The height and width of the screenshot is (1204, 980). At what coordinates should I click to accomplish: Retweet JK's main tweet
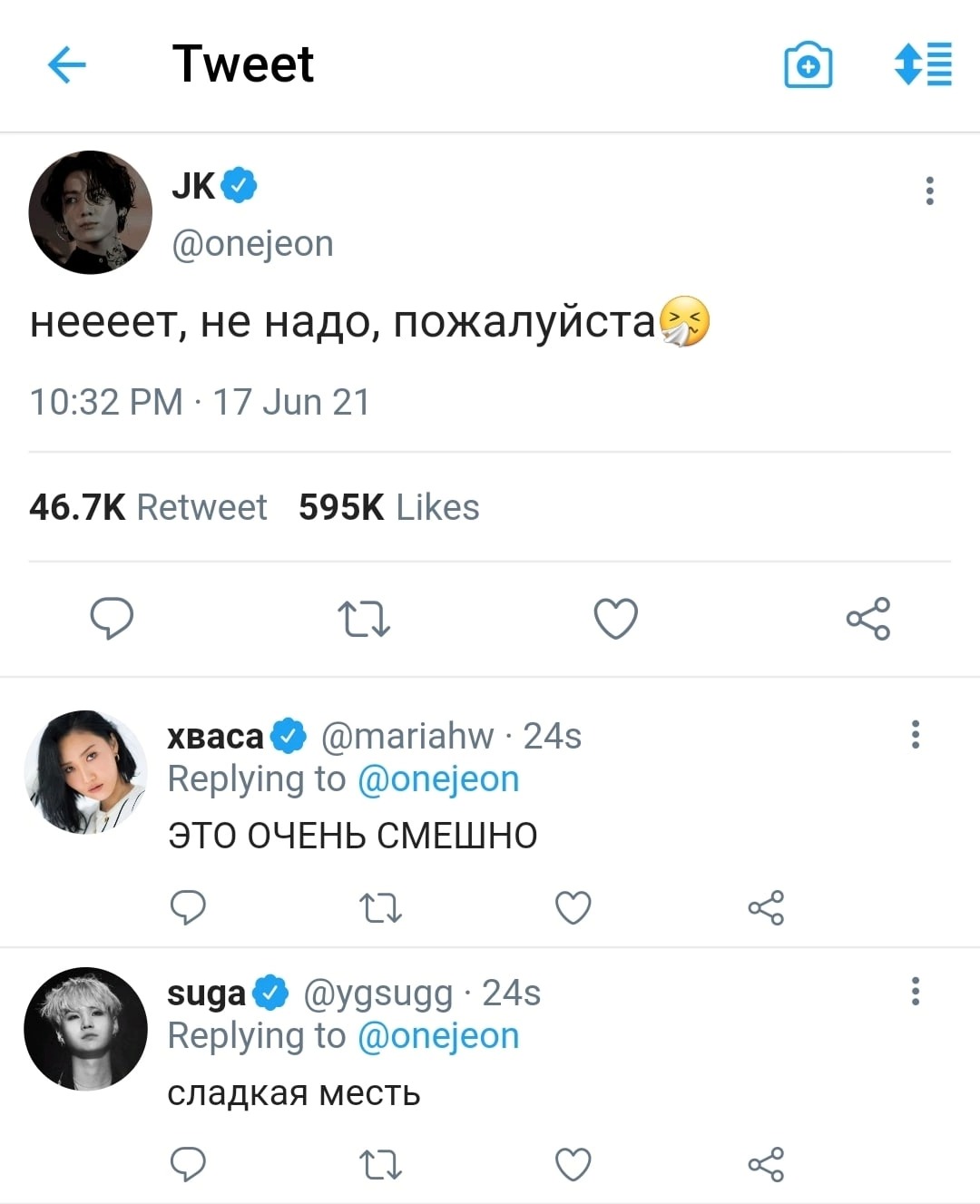point(364,619)
